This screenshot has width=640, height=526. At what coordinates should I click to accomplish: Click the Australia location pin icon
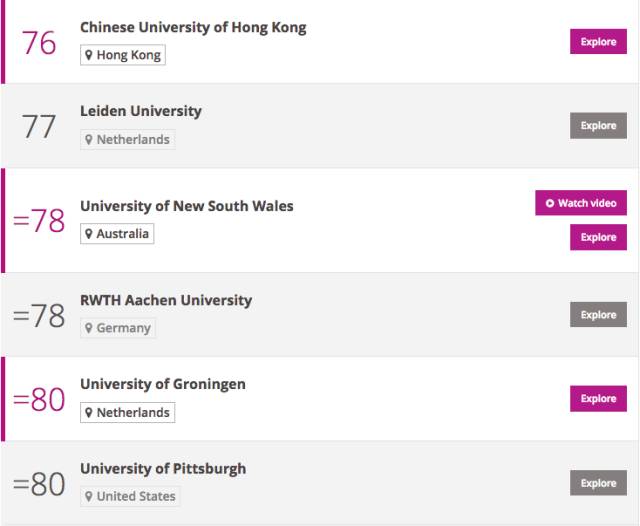tap(89, 234)
